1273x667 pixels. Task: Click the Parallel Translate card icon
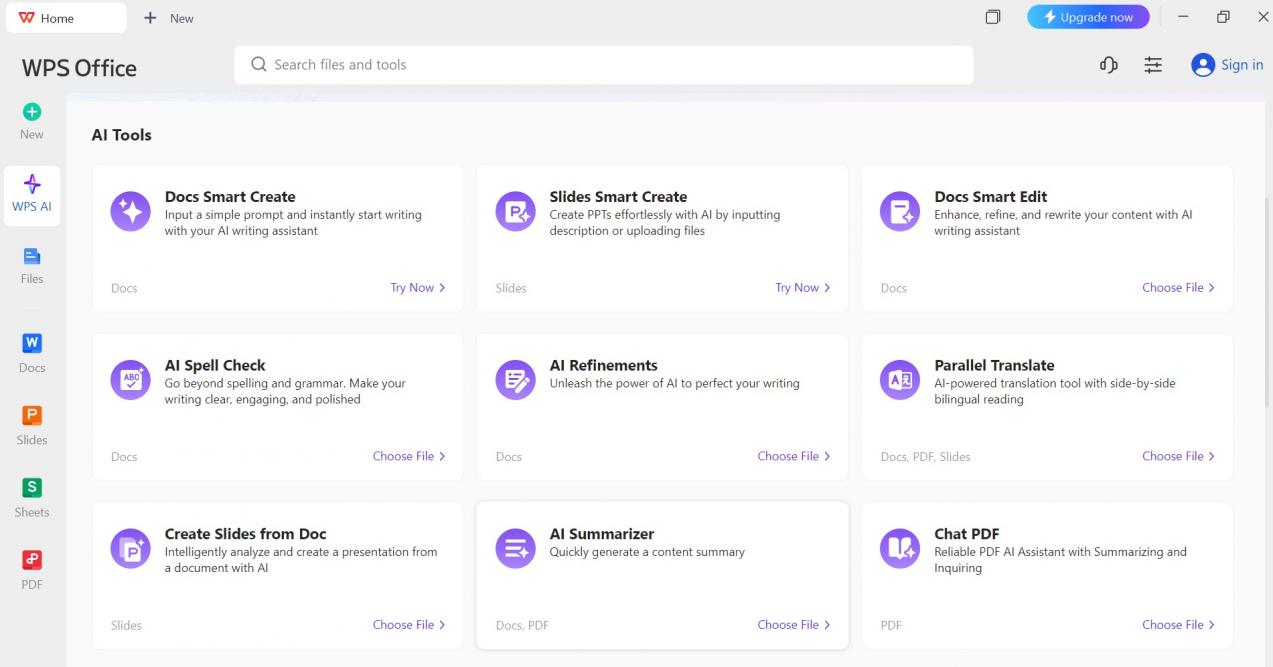(899, 379)
